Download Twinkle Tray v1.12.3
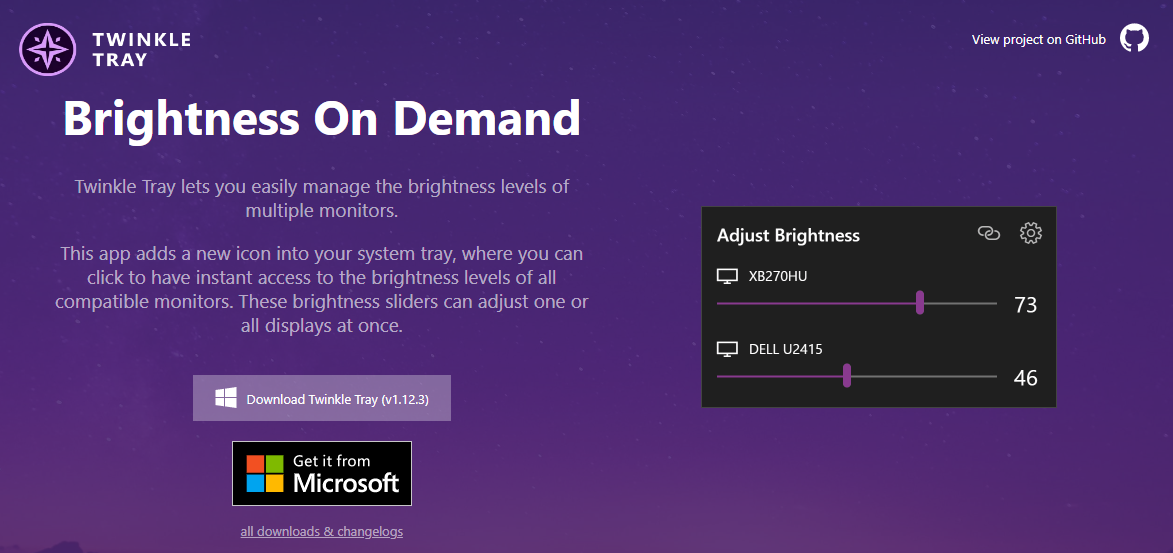 [322, 398]
